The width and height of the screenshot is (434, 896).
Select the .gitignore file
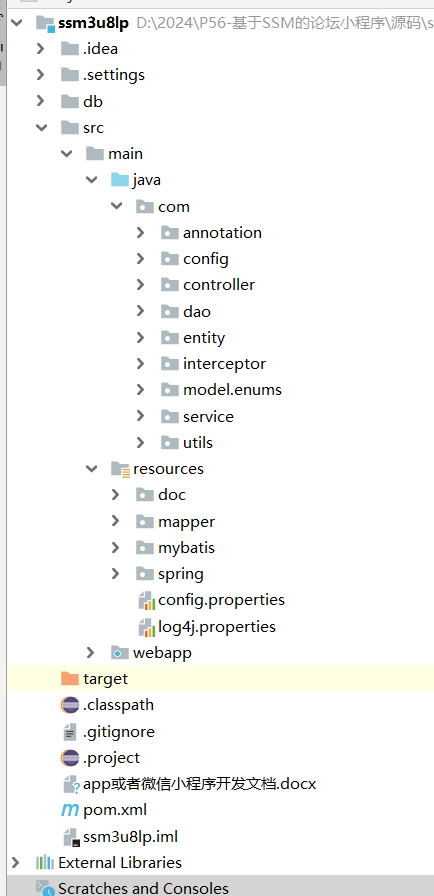(119, 731)
